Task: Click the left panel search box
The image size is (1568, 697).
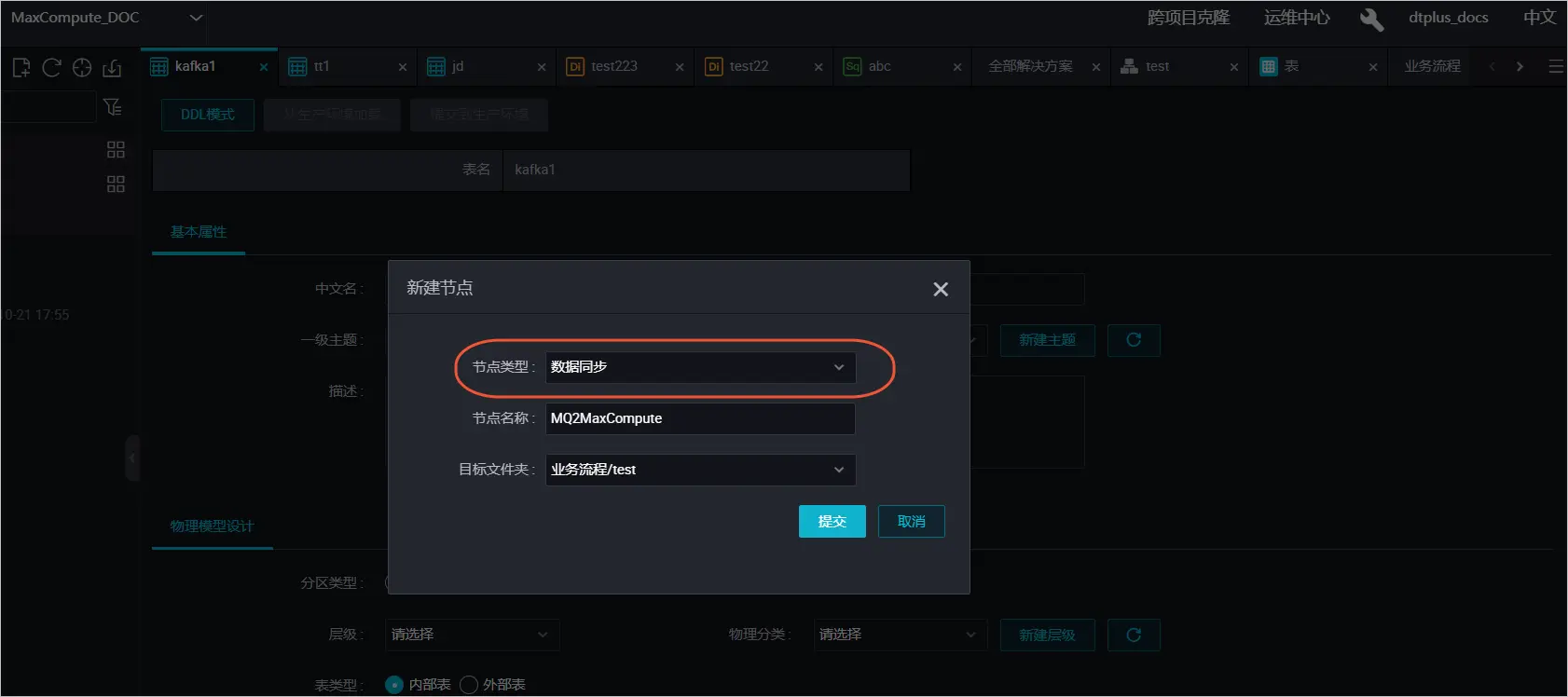Action: click(x=48, y=107)
